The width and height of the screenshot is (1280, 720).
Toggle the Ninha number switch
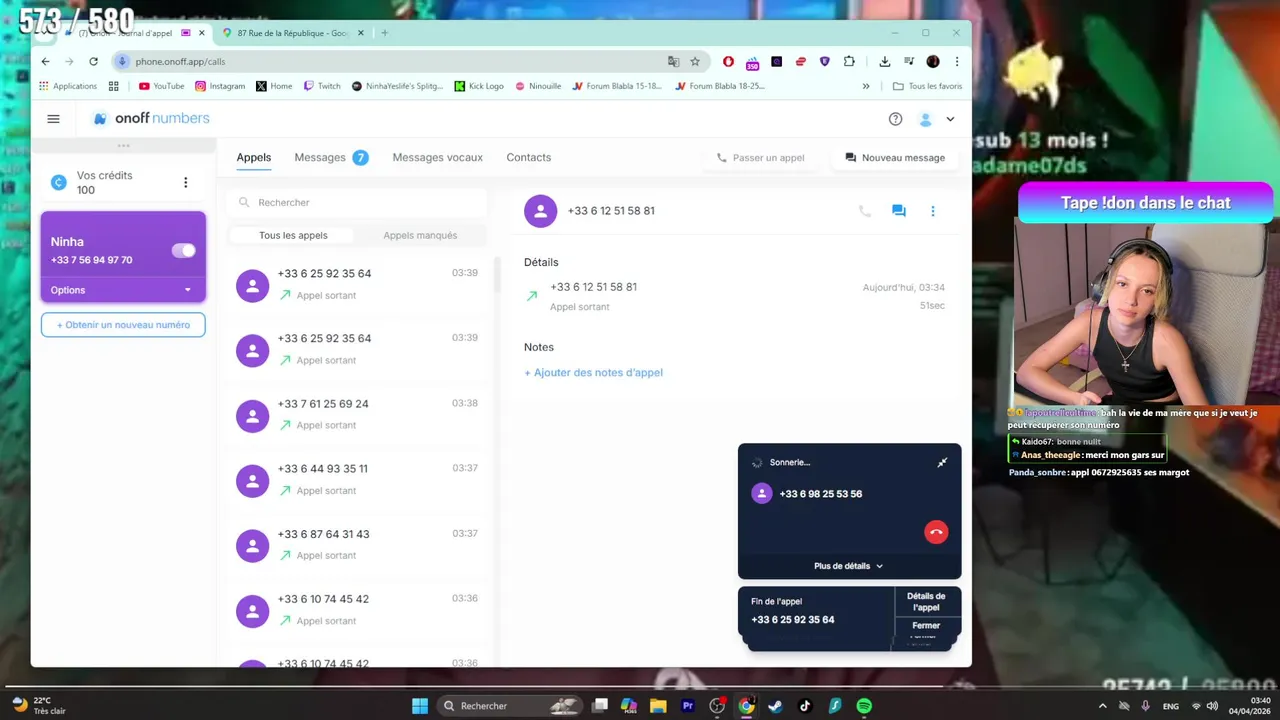pyautogui.click(x=184, y=250)
